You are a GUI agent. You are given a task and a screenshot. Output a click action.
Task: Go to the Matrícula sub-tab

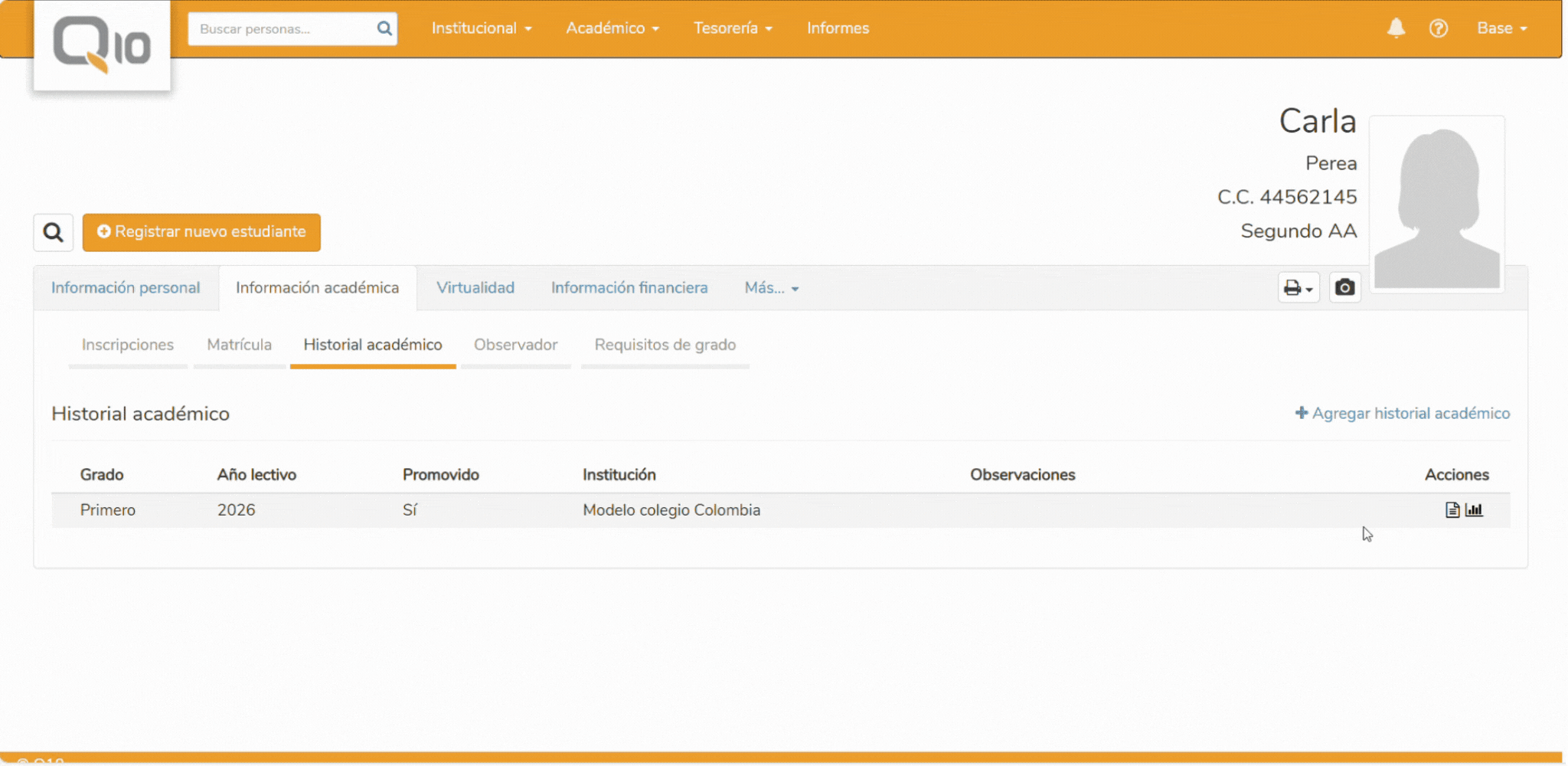[x=239, y=345]
